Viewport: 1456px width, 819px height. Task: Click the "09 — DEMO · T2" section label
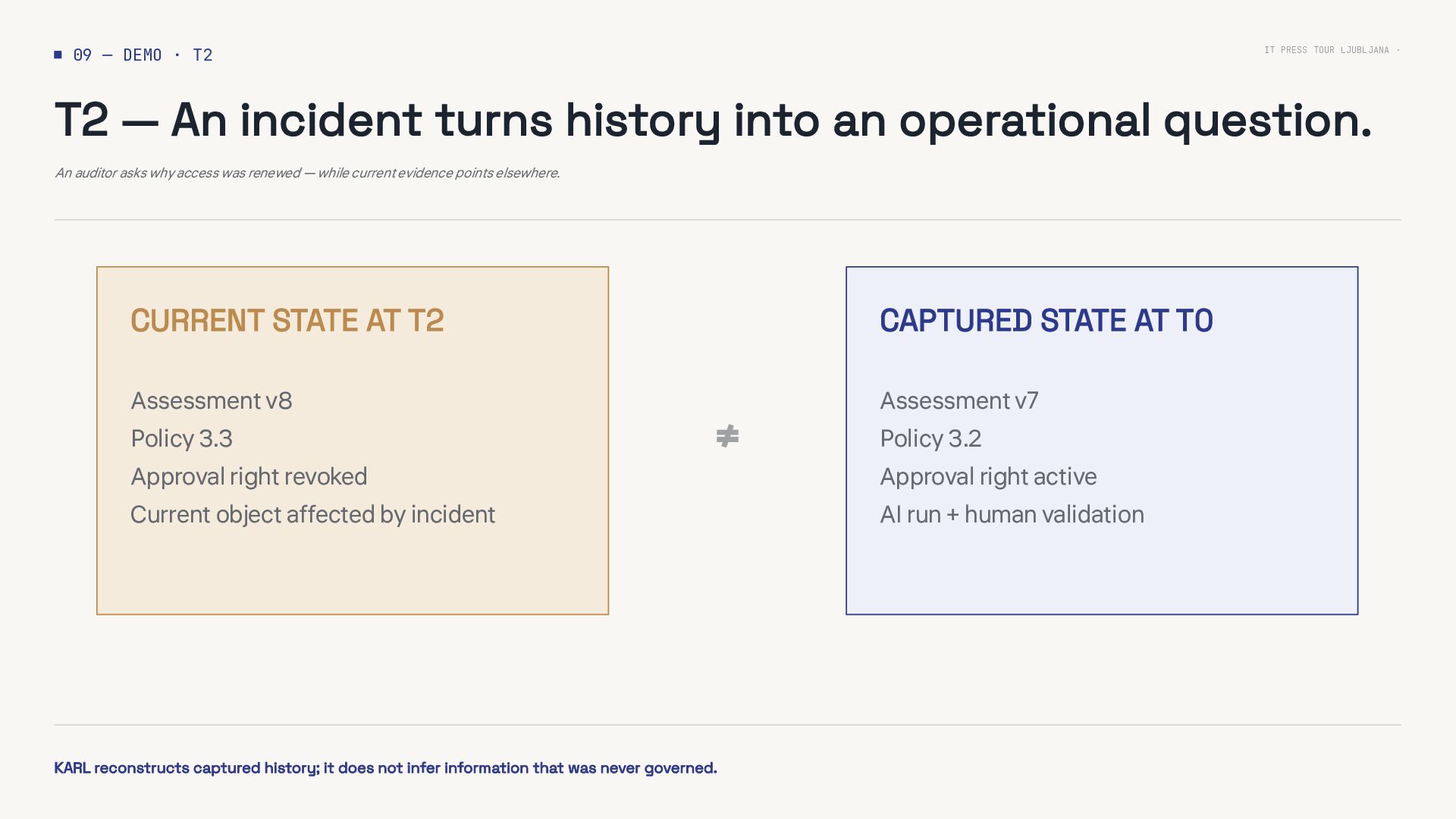[143, 55]
